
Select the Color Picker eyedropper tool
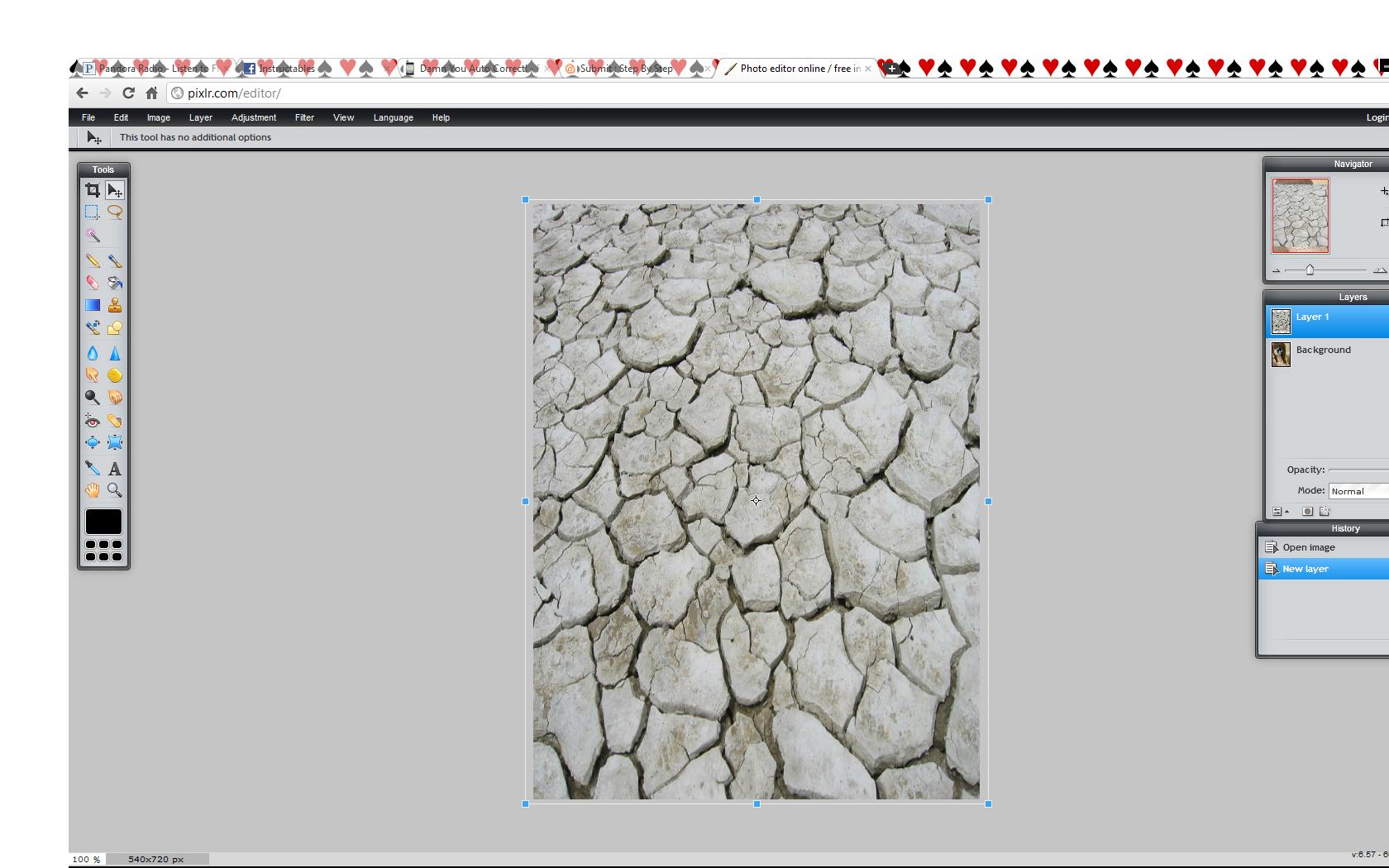point(92,468)
